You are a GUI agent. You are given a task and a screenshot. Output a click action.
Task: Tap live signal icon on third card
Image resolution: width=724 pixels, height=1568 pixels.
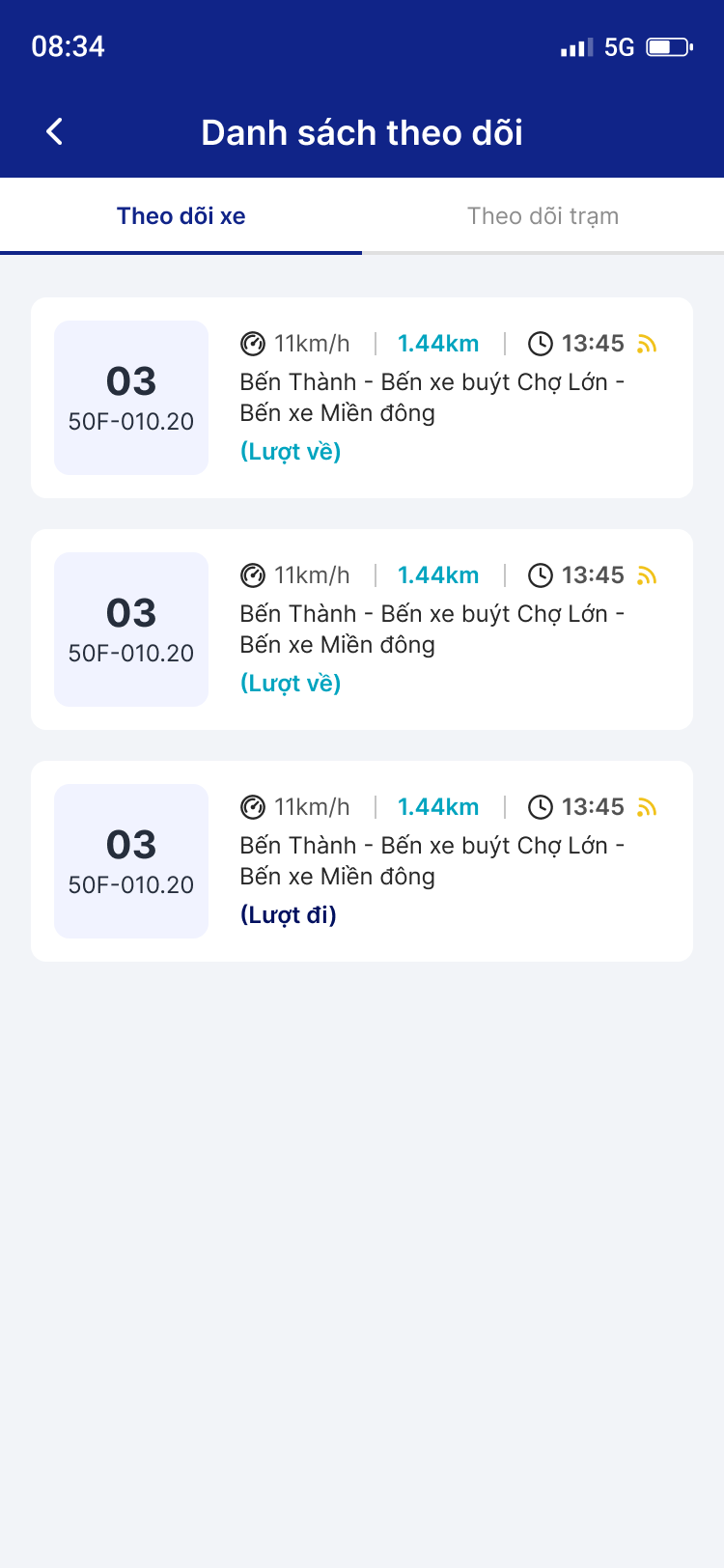(647, 807)
